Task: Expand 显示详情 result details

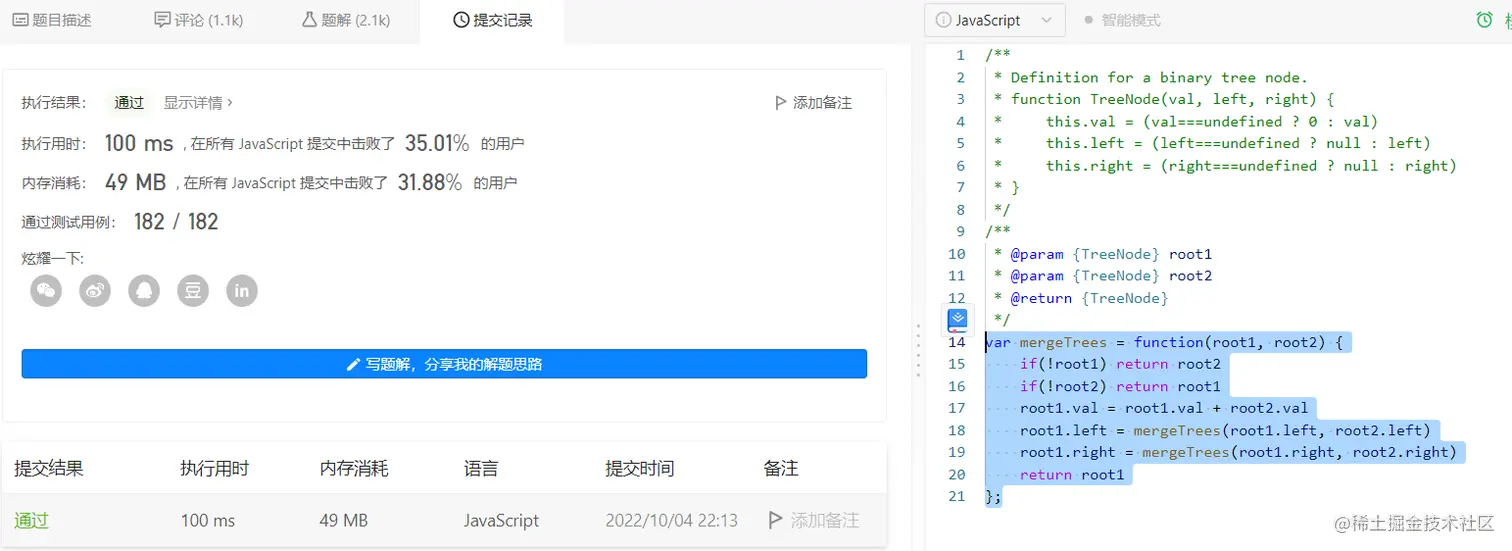Action: click(x=198, y=102)
